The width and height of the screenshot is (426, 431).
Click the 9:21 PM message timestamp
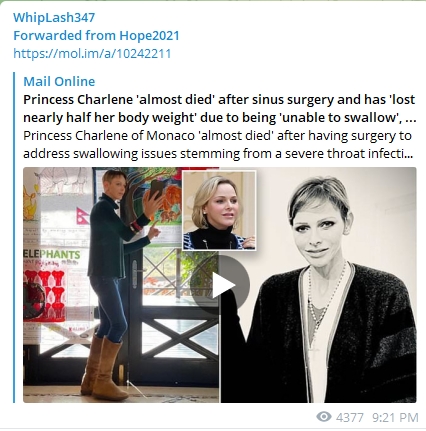(395, 417)
